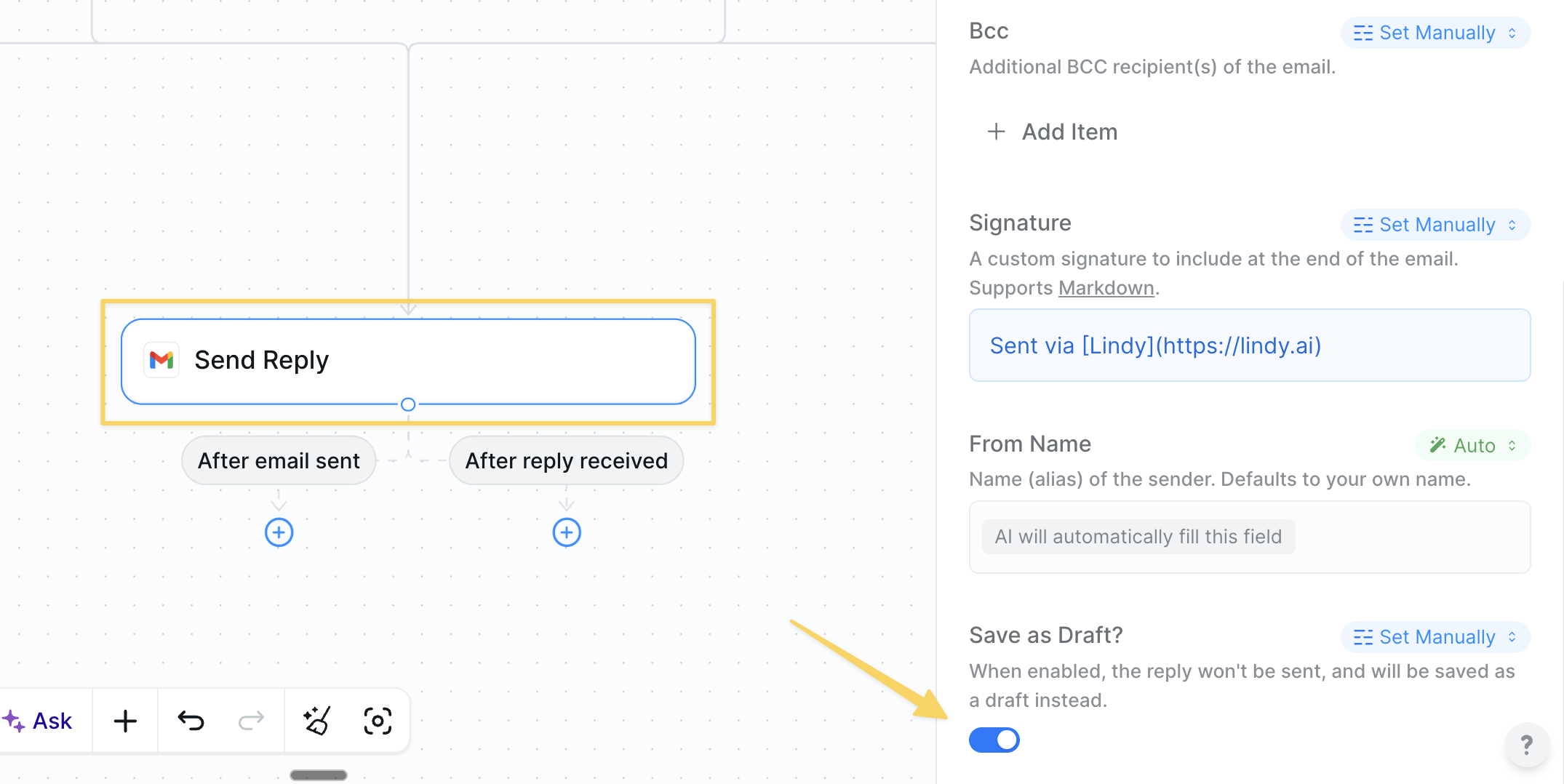Center the canvas view with the focus icon
Viewport: 1564px width, 784px height.
pos(378,720)
